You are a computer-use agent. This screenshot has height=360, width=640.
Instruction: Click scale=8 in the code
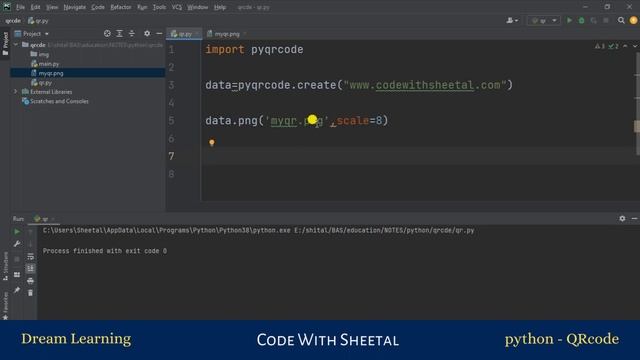359,121
